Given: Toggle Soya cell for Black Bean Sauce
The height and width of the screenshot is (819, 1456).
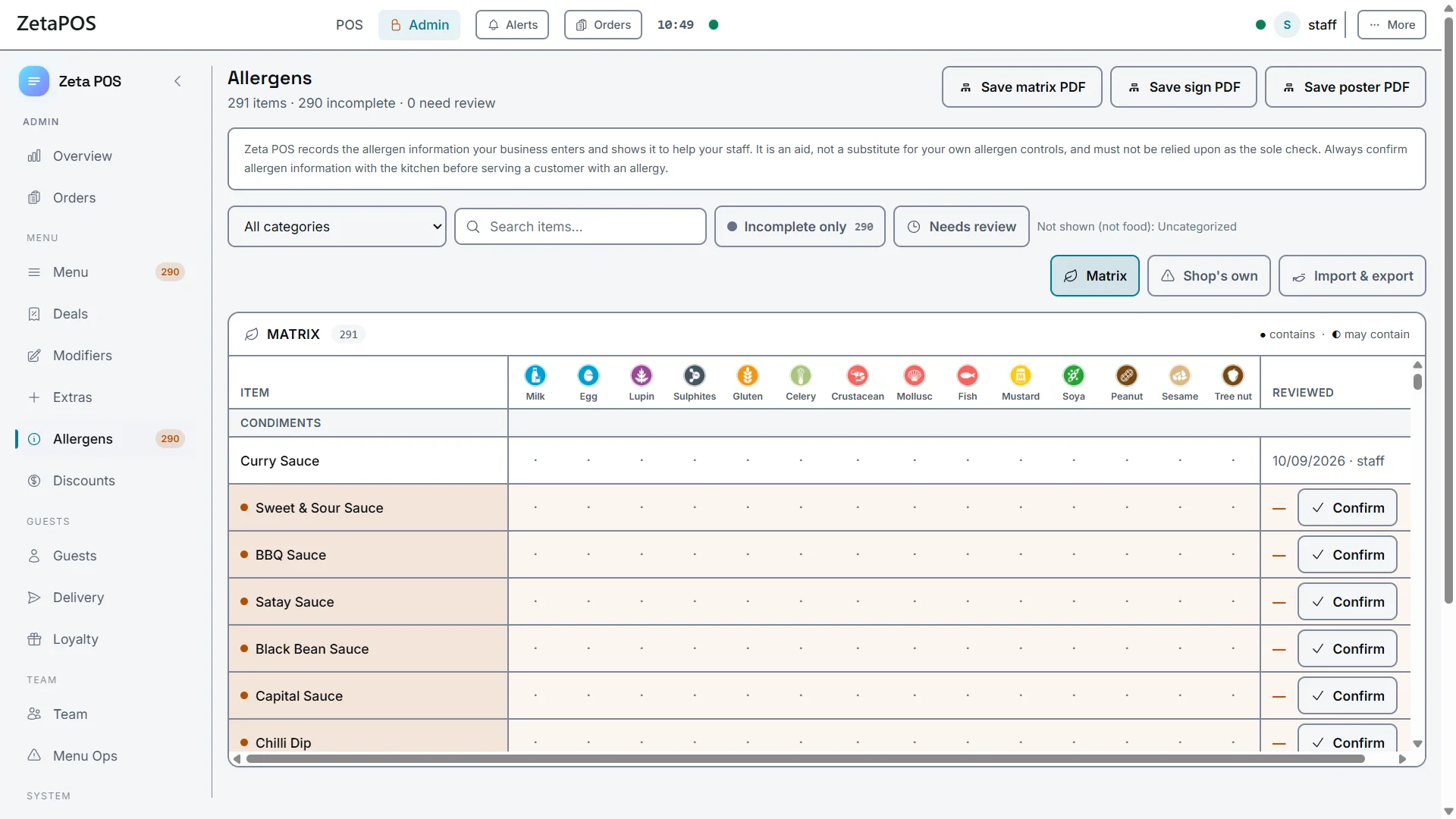Looking at the screenshot, I should pos(1074,648).
